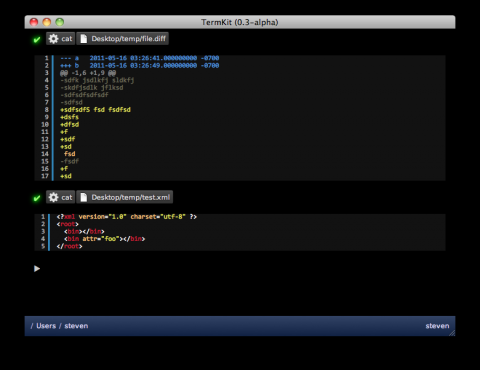Click the added line '+dfsd'

coord(70,124)
